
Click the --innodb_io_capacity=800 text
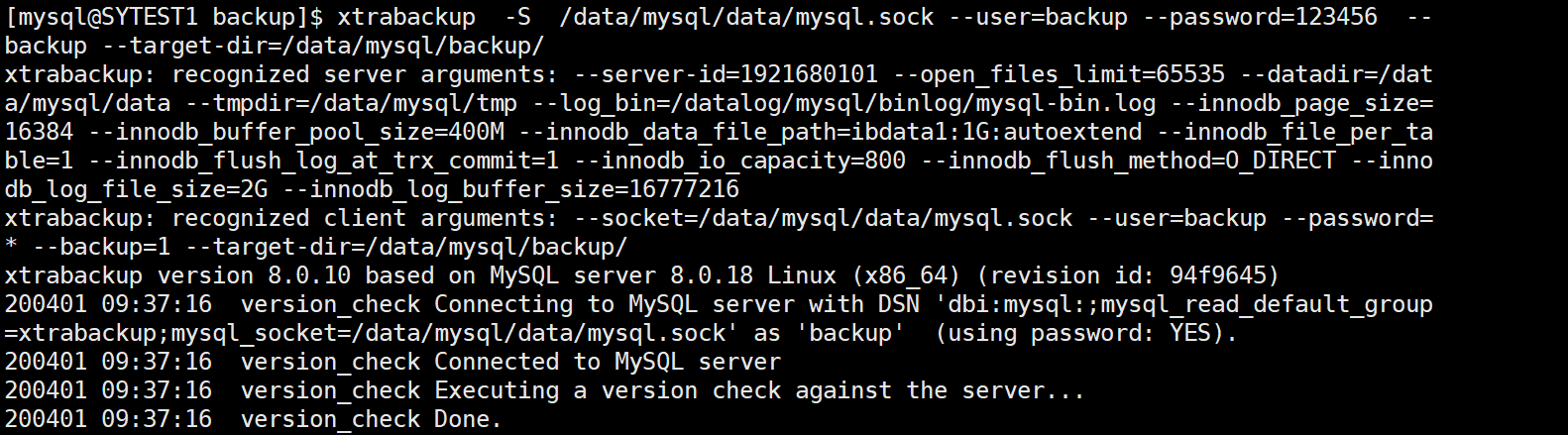(739, 161)
